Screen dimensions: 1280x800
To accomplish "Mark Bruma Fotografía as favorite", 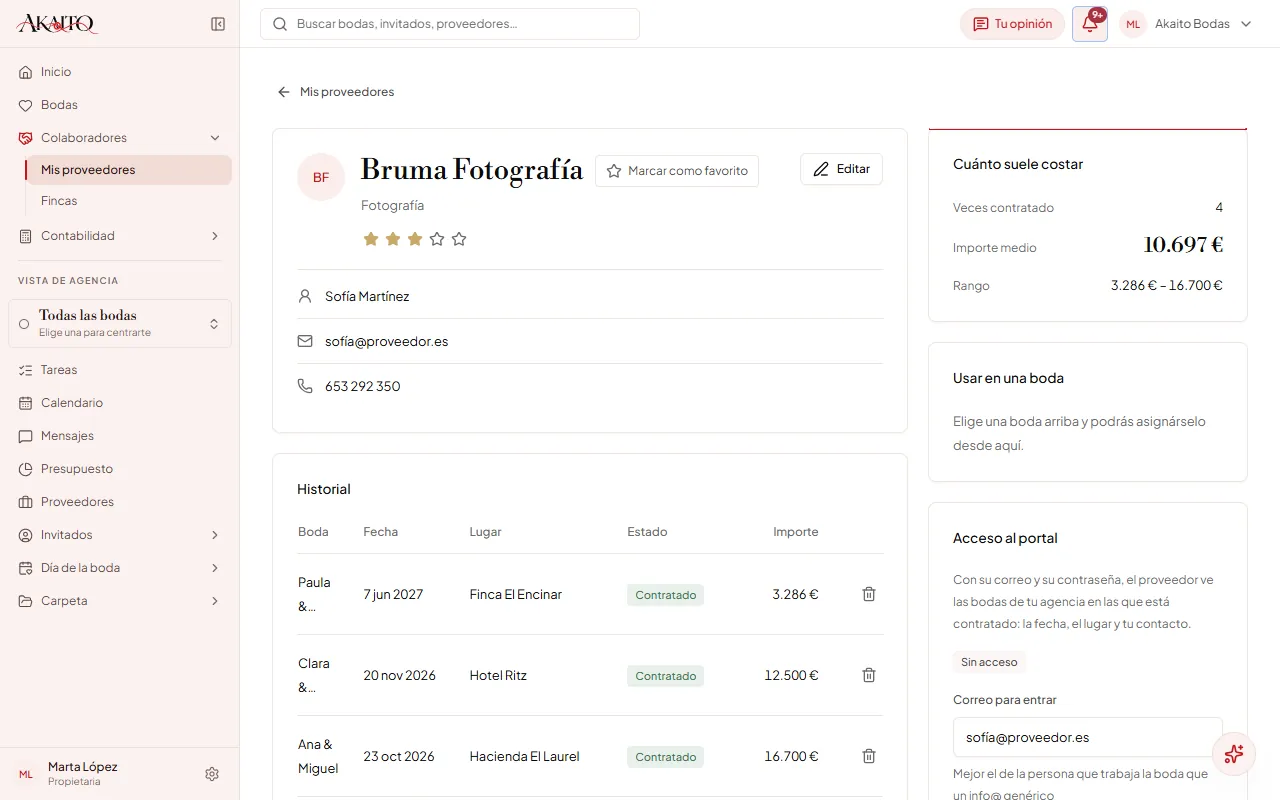I will [677, 171].
